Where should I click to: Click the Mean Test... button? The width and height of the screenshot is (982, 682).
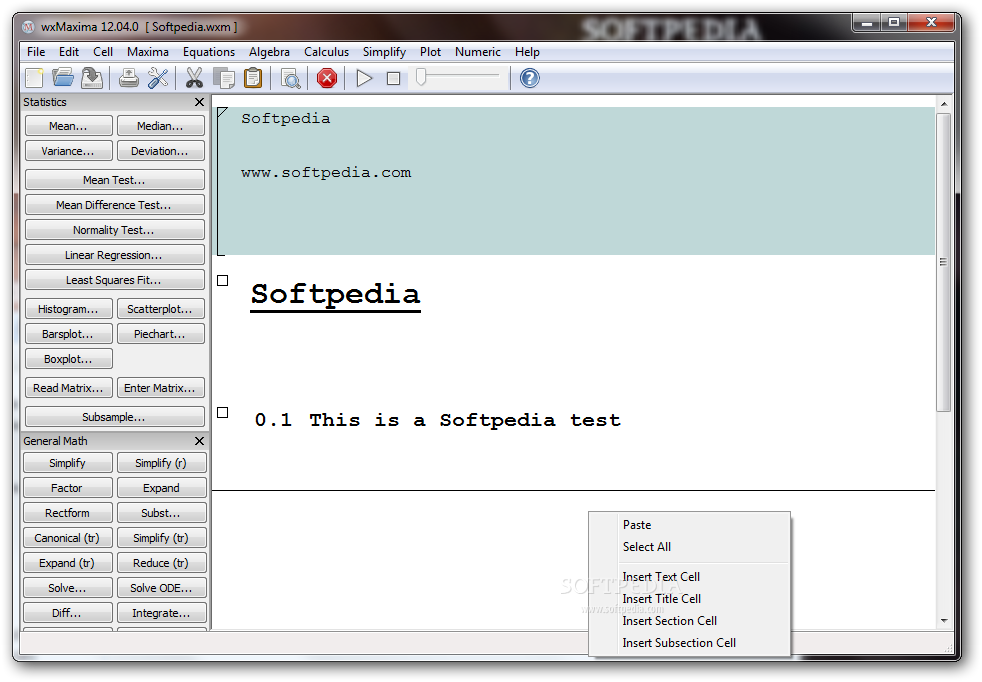pos(115,180)
